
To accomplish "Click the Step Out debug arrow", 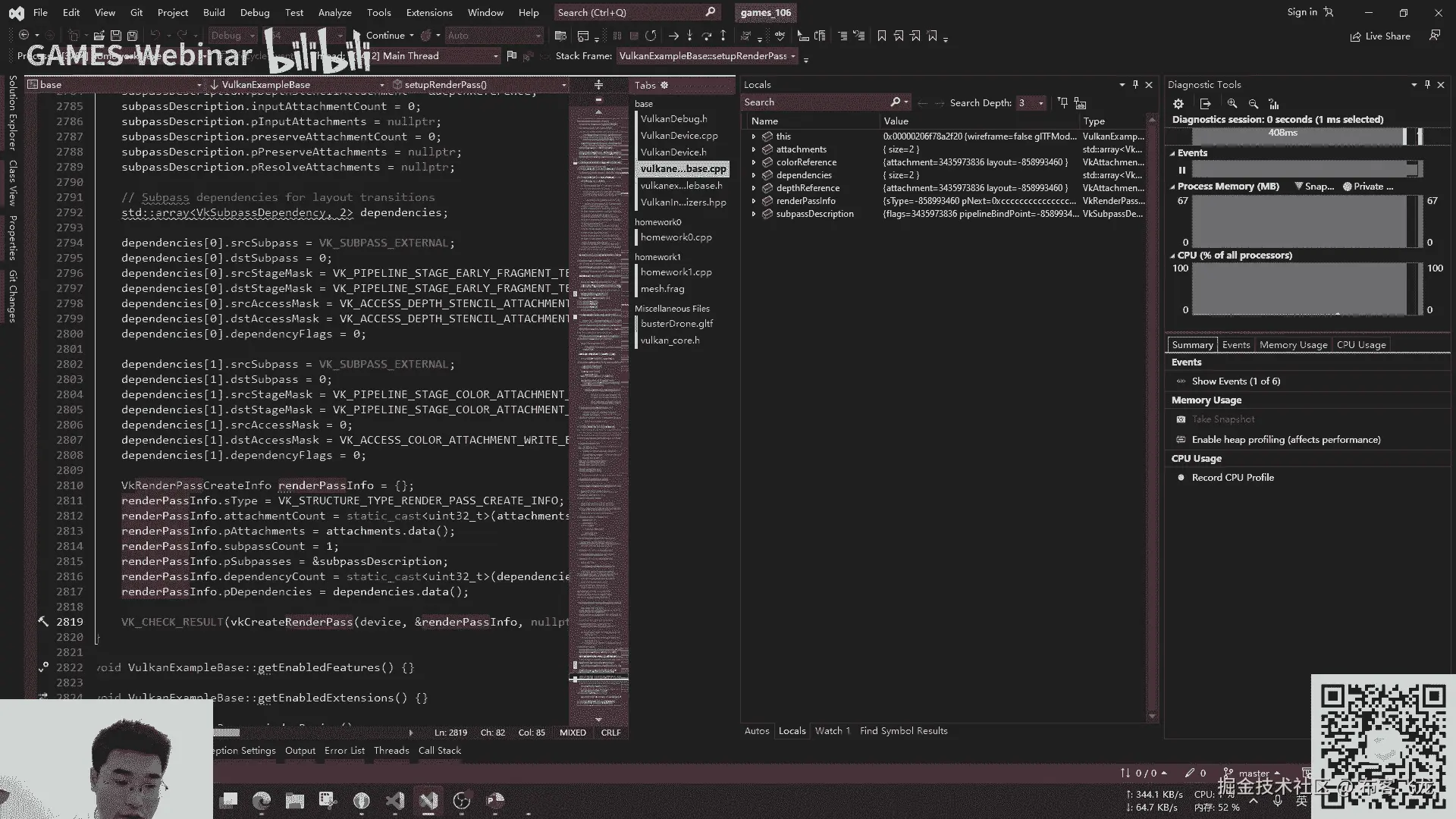I will (723, 36).
